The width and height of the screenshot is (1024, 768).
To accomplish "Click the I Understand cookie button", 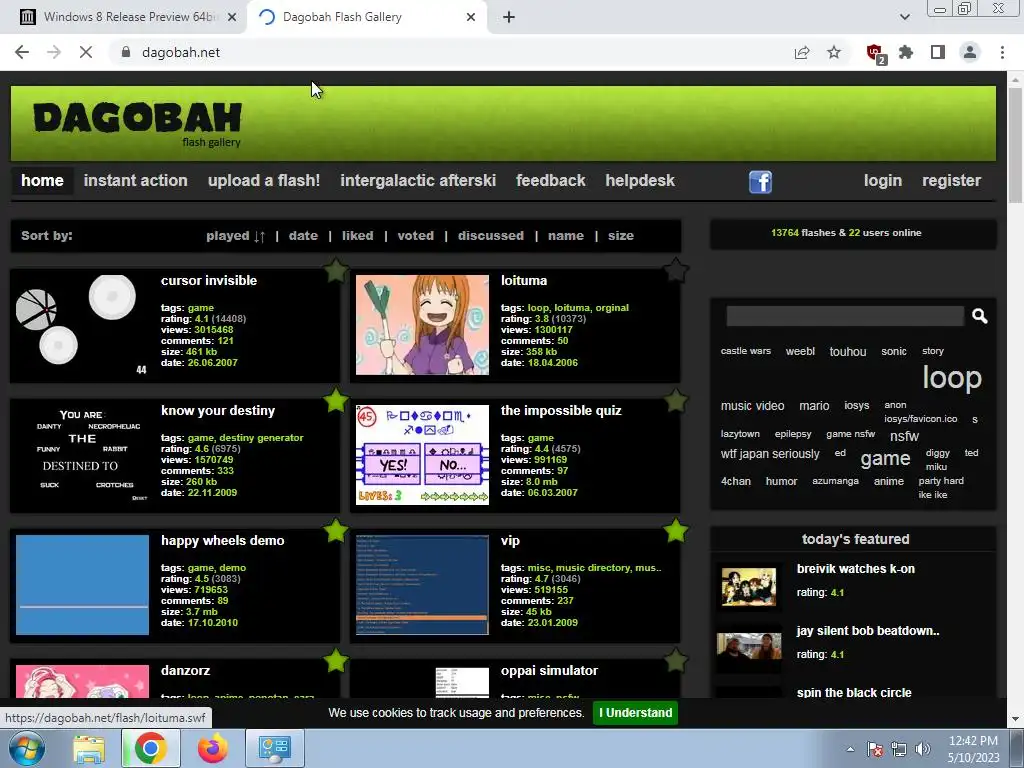I will [x=635, y=712].
